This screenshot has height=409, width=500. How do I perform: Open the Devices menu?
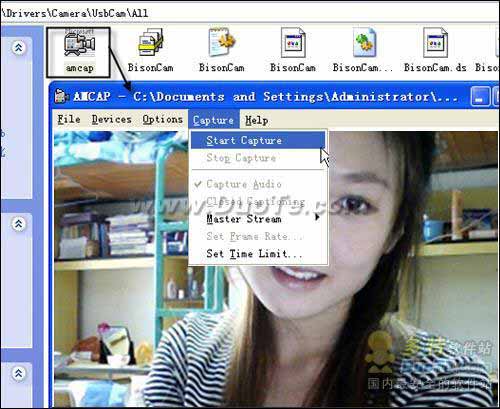(x=111, y=119)
